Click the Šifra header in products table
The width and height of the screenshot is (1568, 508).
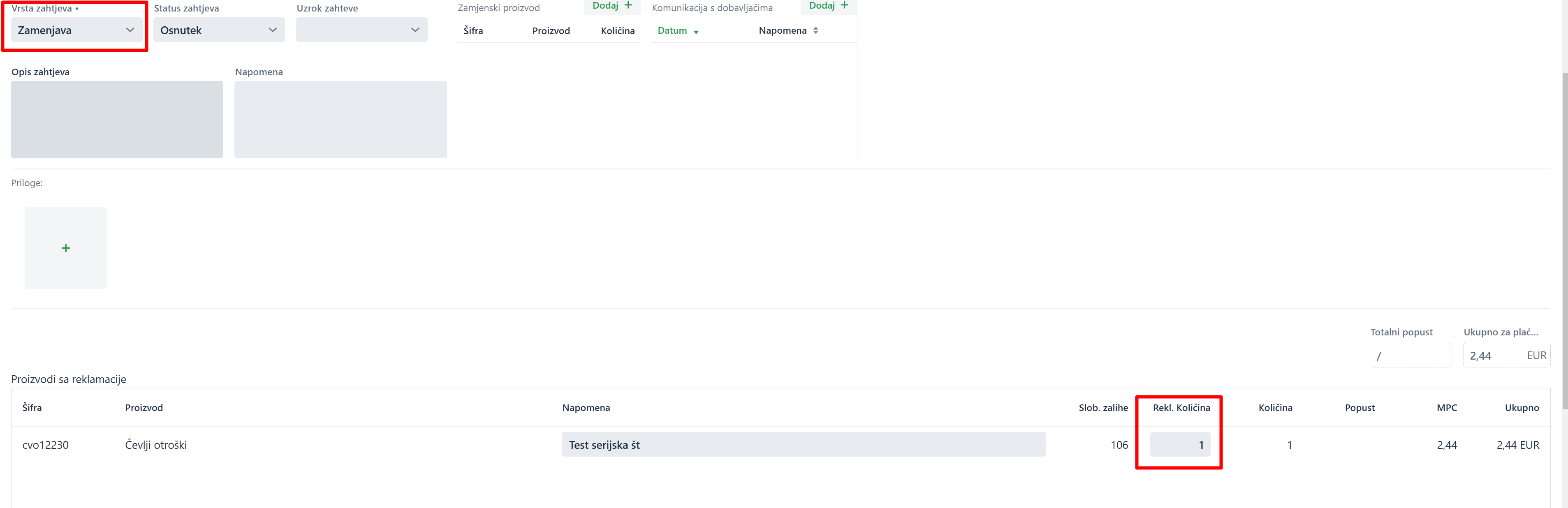click(x=32, y=408)
